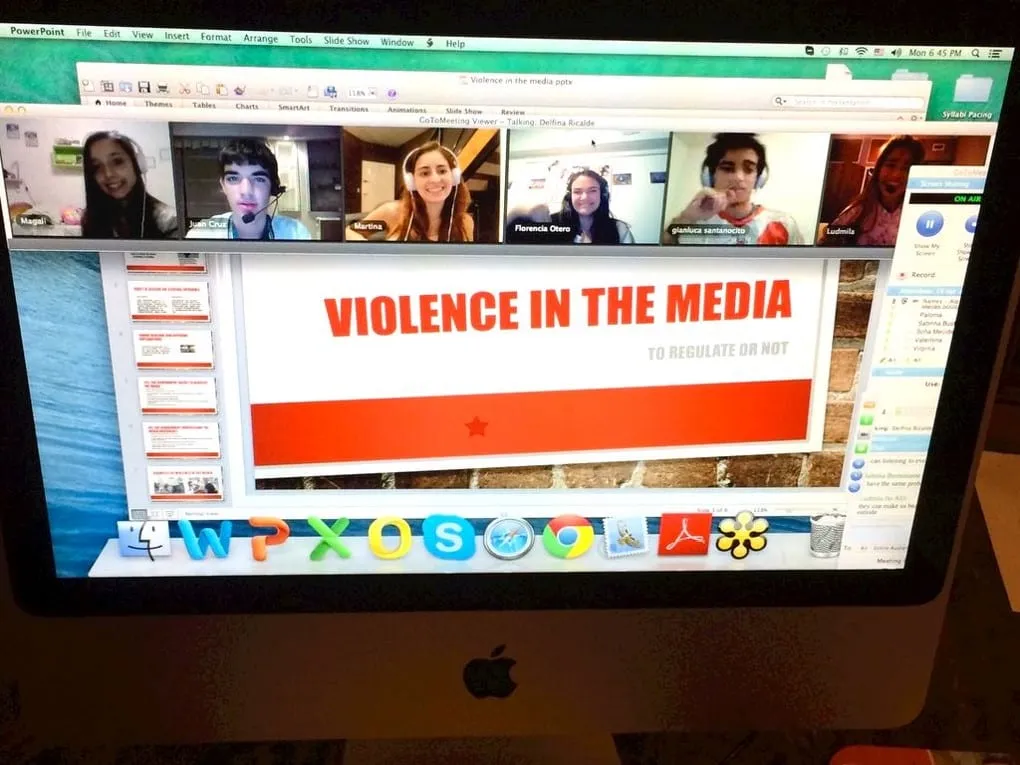Switch to the Transitions ribbon tab
This screenshot has height=765, width=1020.
tap(349, 108)
